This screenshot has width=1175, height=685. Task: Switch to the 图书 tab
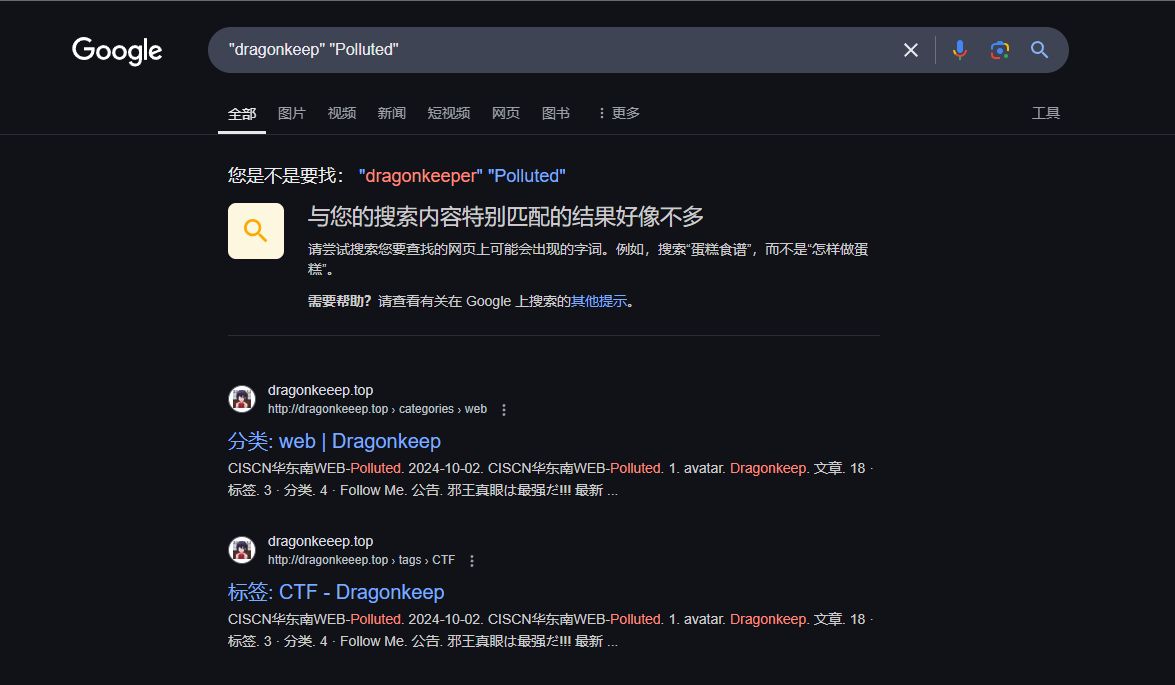point(555,113)
